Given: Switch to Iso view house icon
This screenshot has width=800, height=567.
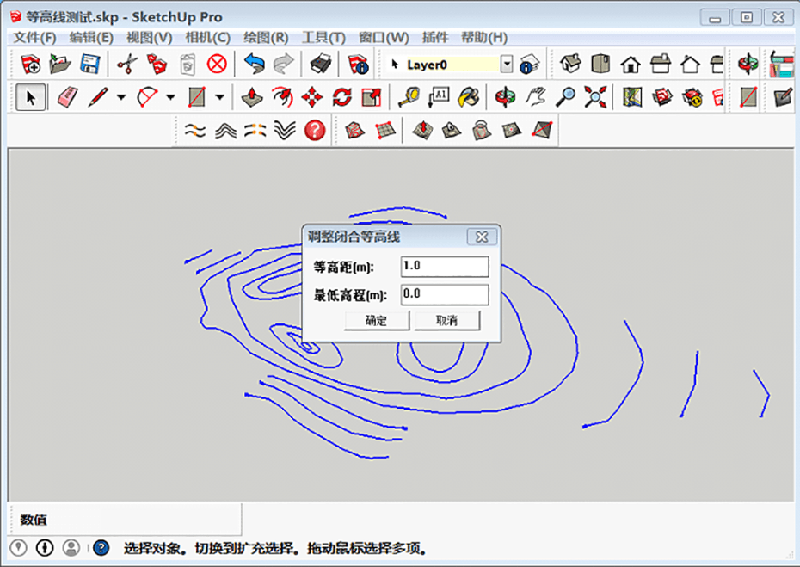Looking at the screenshot, I should (570, 64).
